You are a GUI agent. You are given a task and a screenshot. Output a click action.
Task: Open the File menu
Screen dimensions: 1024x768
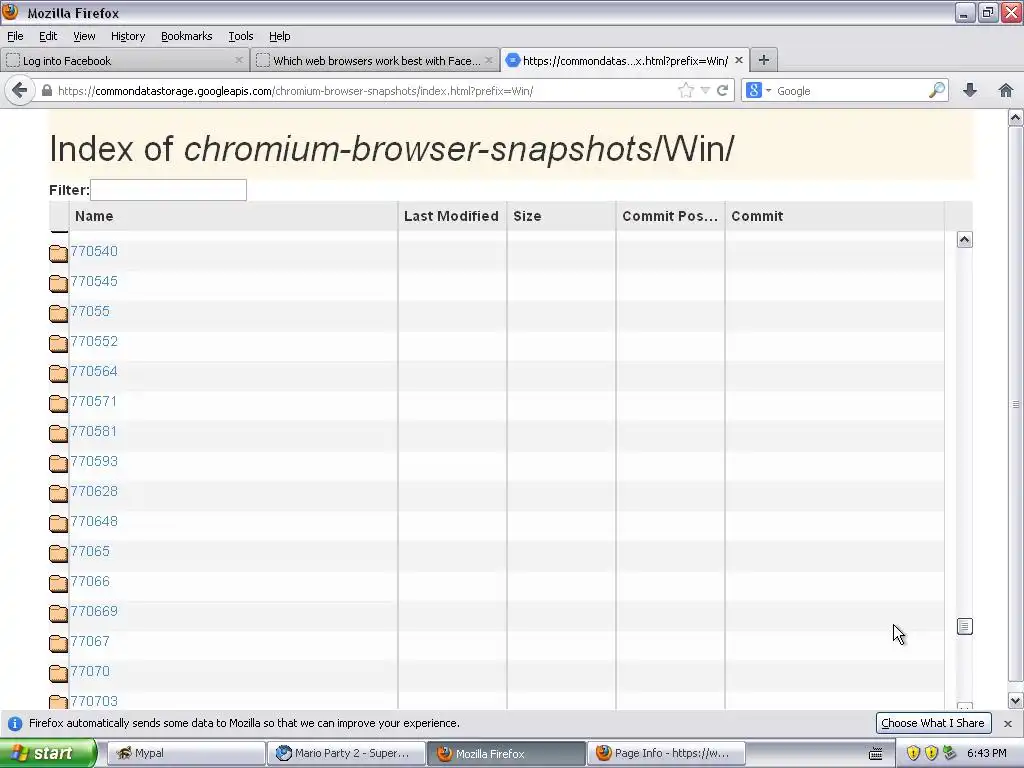point(15,36)
